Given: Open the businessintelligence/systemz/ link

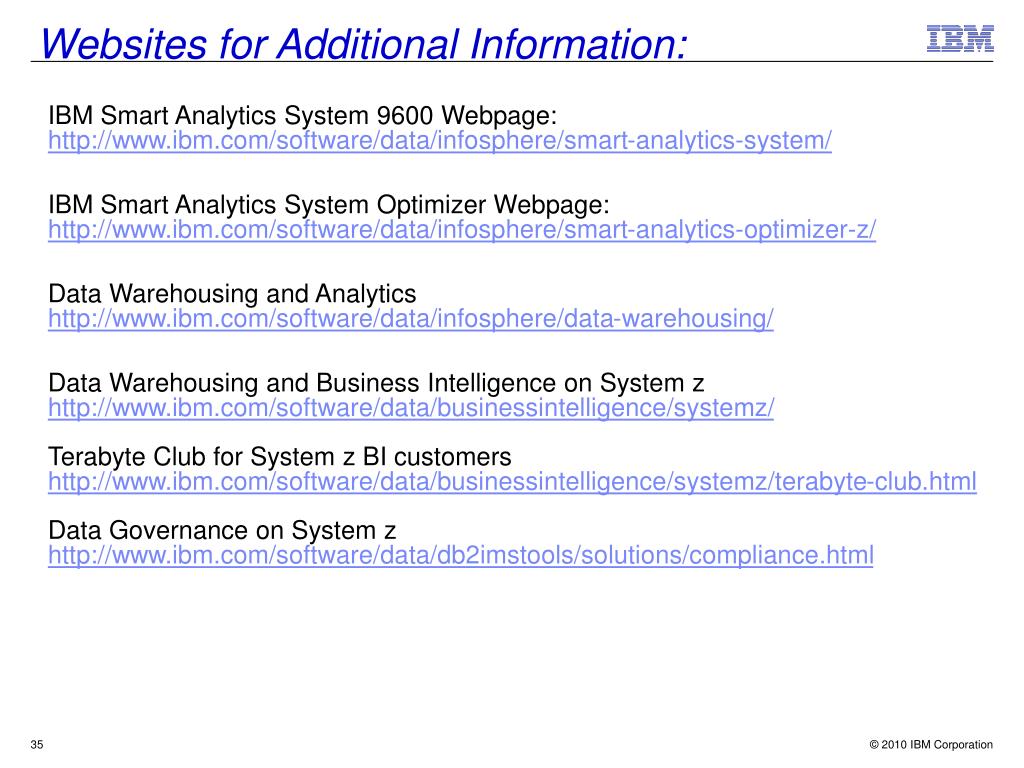Looking at the screenshot, I should pyautogui.click(x=411, y=408).
